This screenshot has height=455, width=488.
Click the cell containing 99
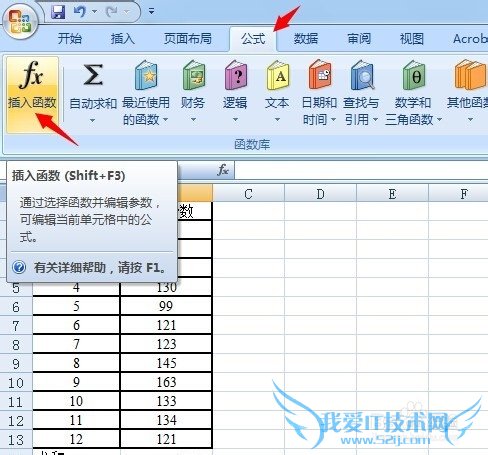(166, 306)
